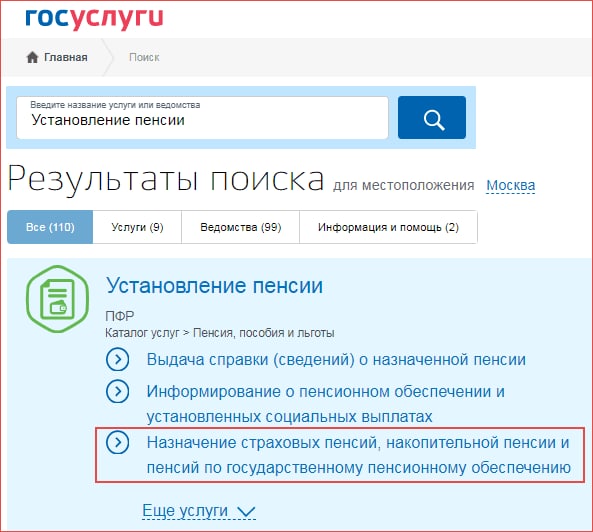Open Назначение страховых пенсий service link
This screenshot has height=532, width=593.
(x=359, y=455)
